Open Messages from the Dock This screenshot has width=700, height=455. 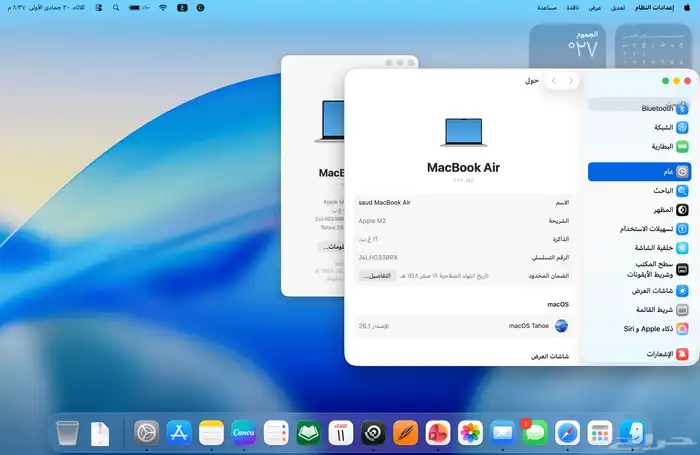[535, 433]
